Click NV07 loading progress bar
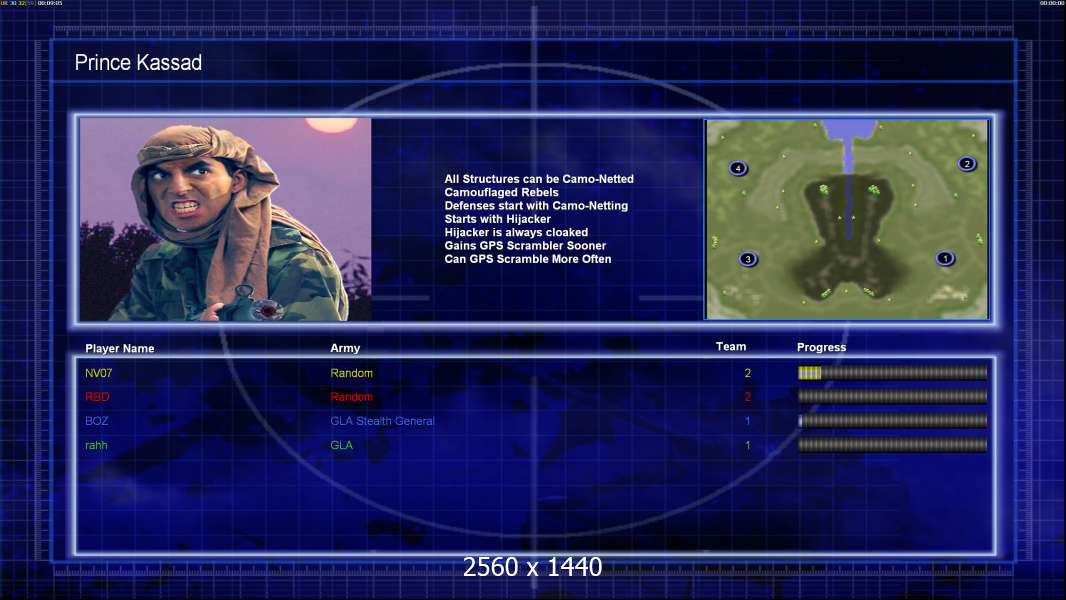The width and height of the screenshot is (1066, 600). (x=892, y=372)
